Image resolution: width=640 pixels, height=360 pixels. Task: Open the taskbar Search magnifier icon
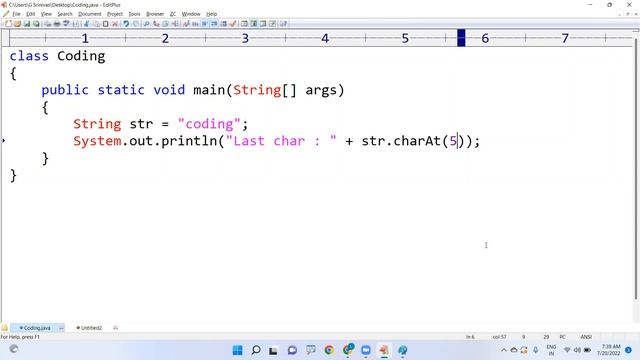tap(256, 350)
